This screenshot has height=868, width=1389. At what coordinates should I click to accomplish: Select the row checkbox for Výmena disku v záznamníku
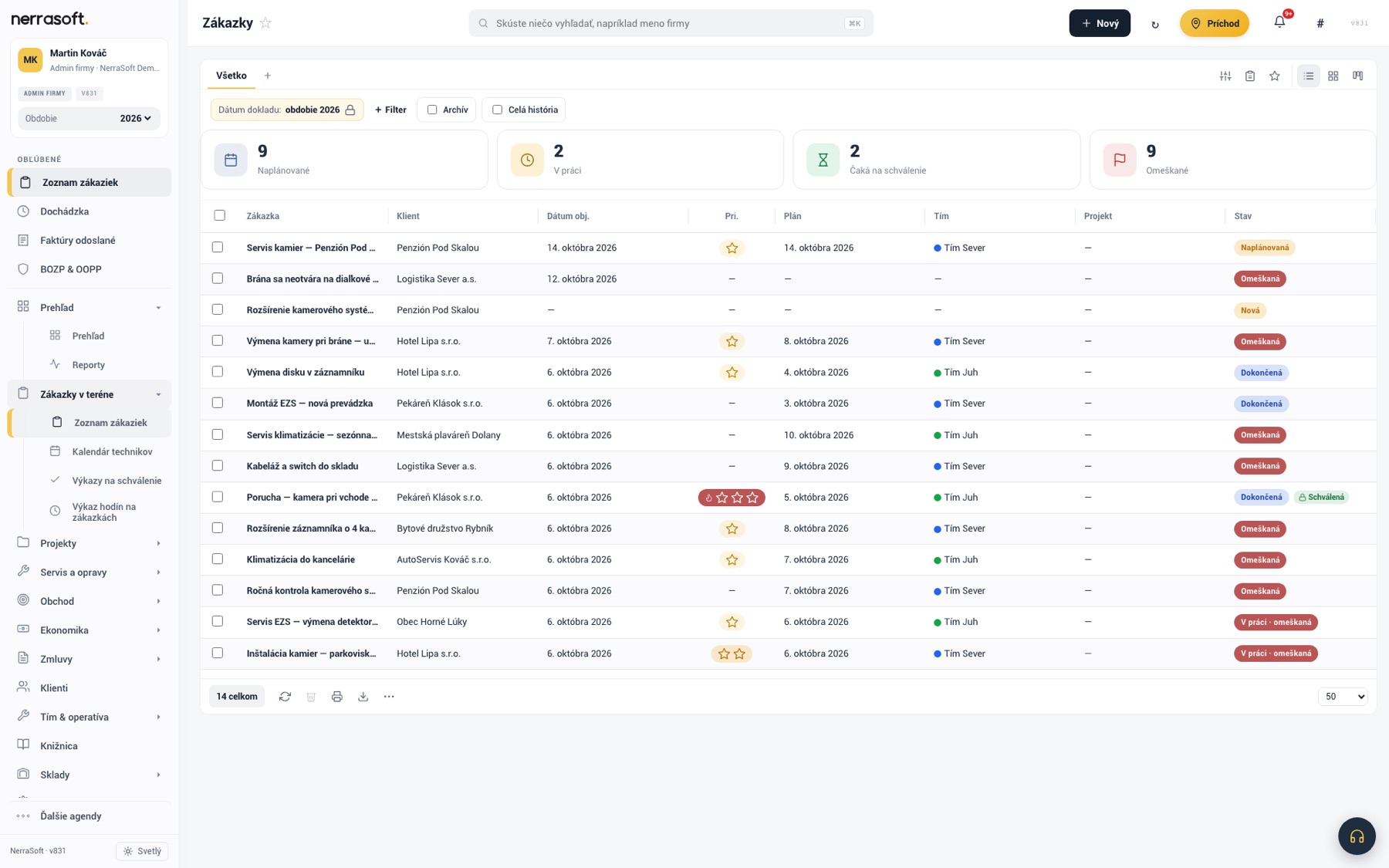point(218,372)
